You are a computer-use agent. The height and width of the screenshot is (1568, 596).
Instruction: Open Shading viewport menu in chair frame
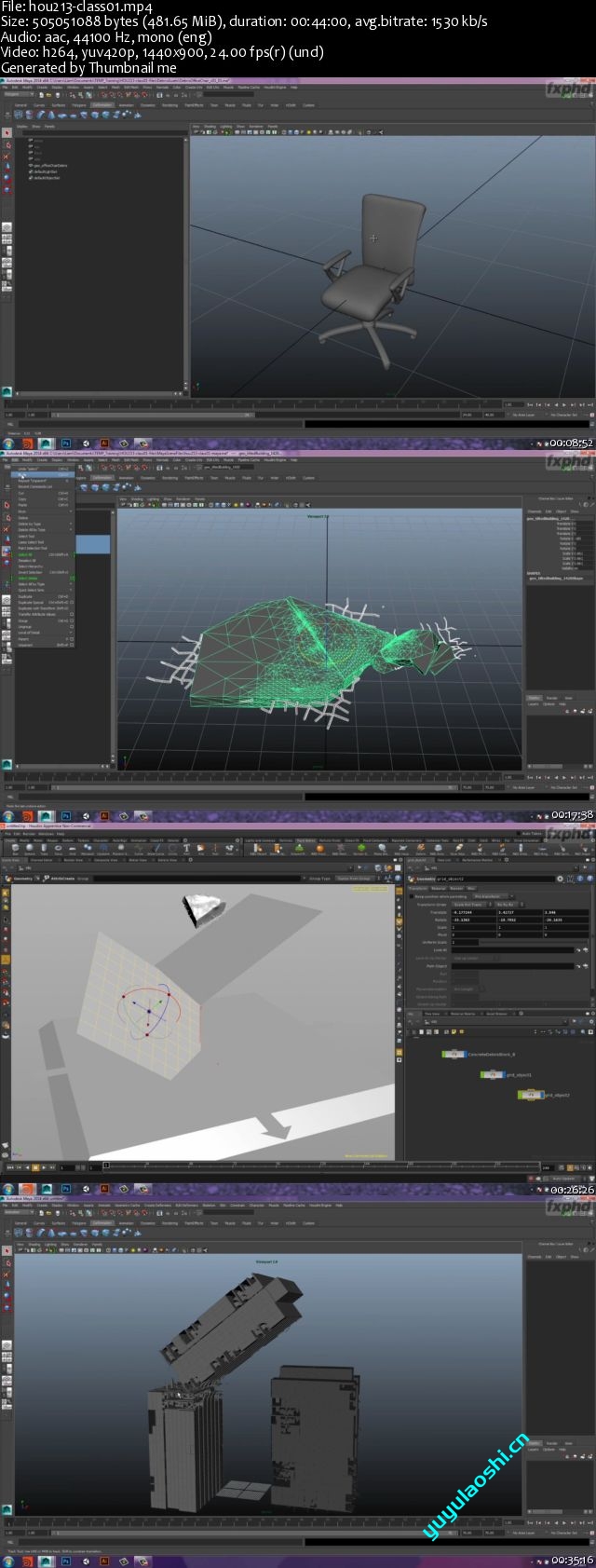(210, 125)
